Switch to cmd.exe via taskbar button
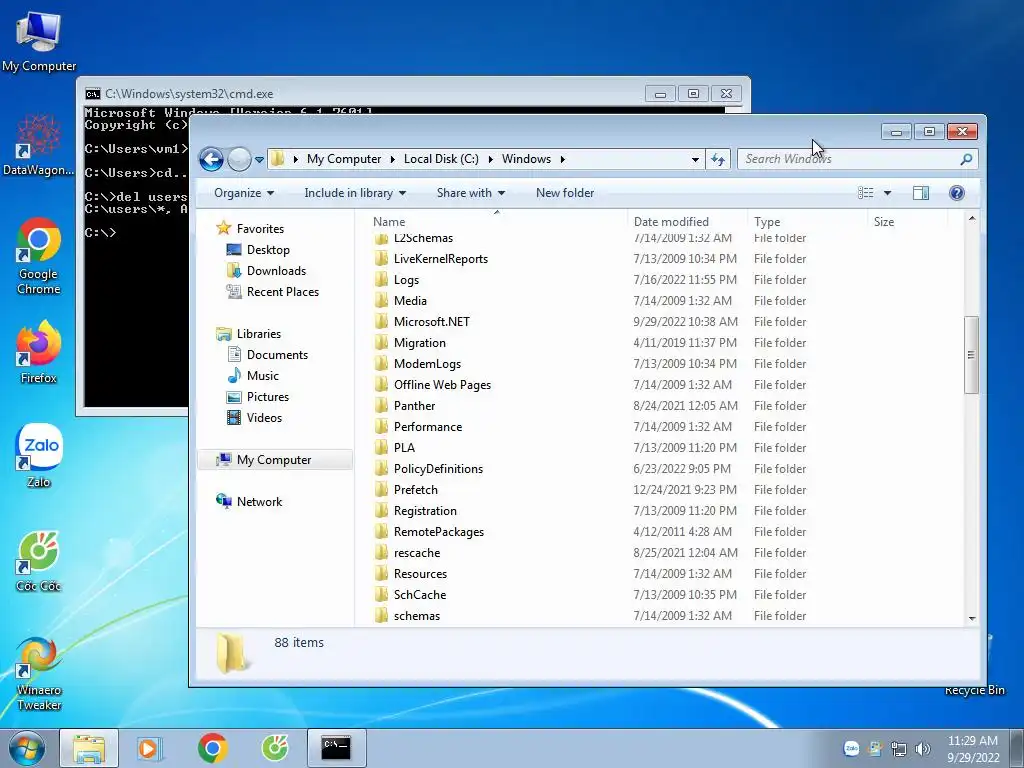Image resolution: width=1024 pixels, height=768 pixels. pos(336,748)
